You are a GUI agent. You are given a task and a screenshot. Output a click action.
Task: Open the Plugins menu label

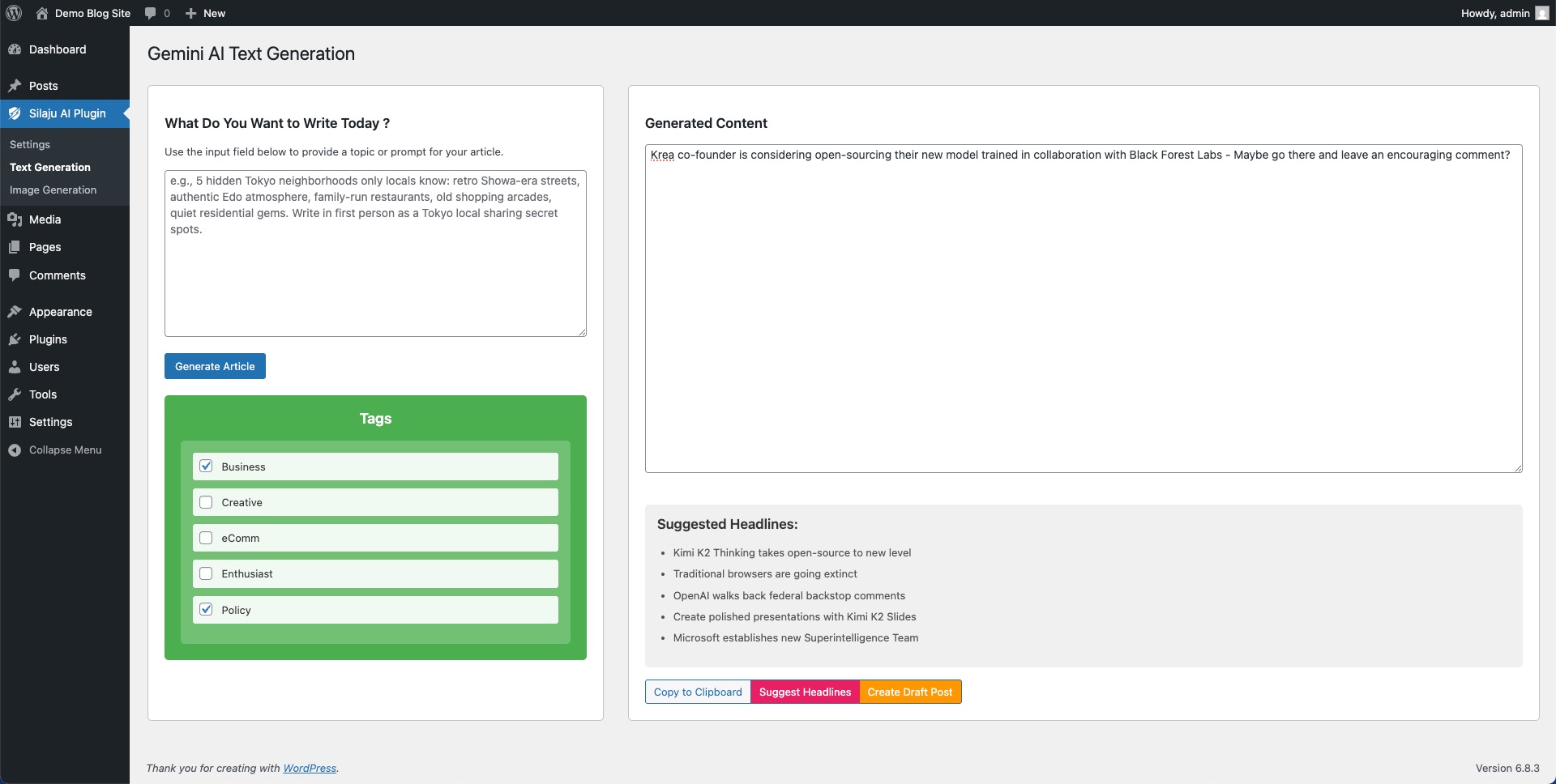pyautogui.click(x=48, y=339)
